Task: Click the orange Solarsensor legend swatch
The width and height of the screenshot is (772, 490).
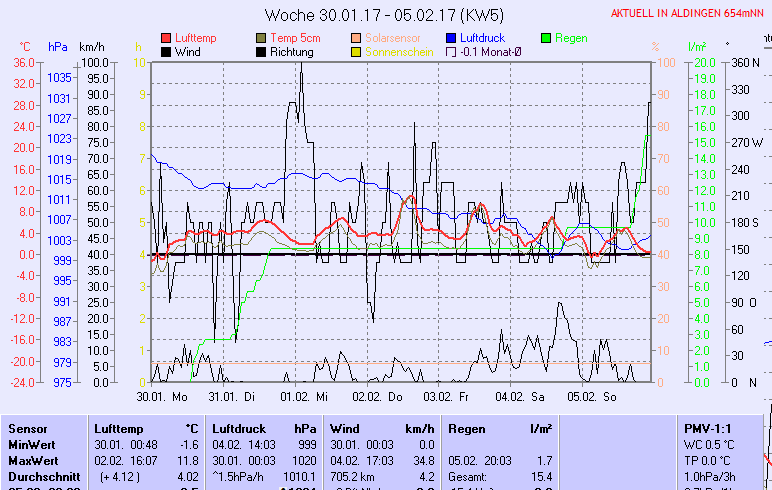Action: [357, 38]
